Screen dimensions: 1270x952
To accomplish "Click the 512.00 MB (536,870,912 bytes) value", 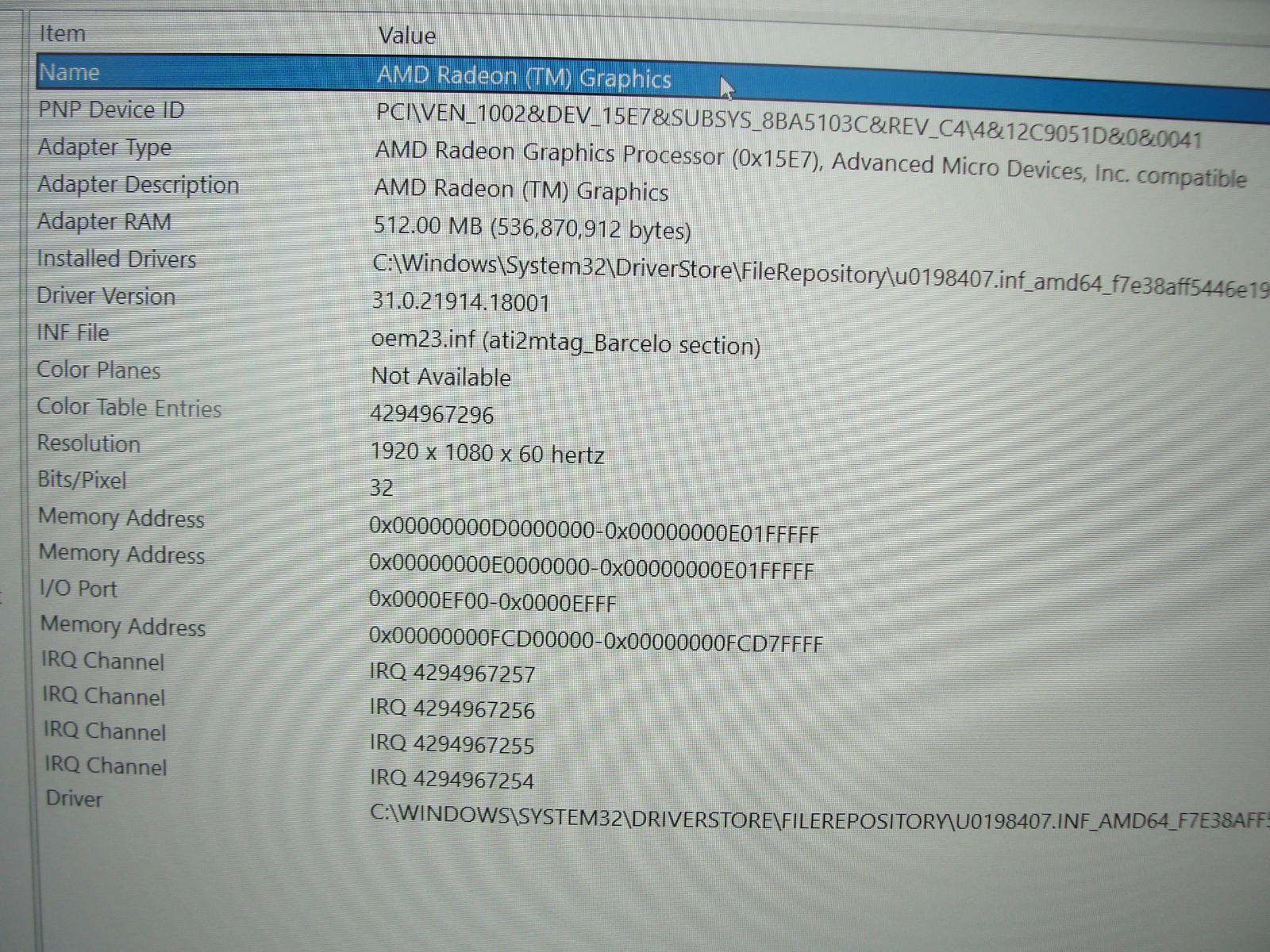I will point(532,228).
